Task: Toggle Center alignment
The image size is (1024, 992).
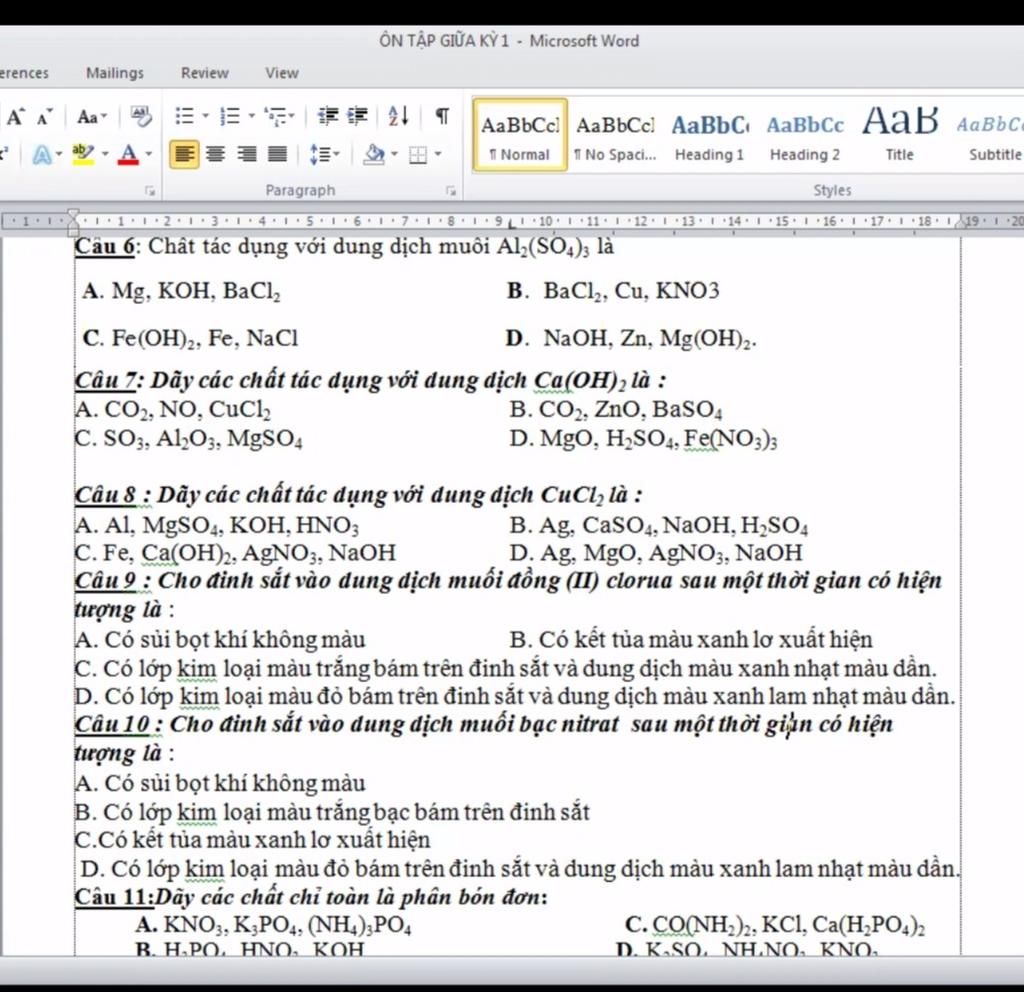Action: click(x=216, y=155)
